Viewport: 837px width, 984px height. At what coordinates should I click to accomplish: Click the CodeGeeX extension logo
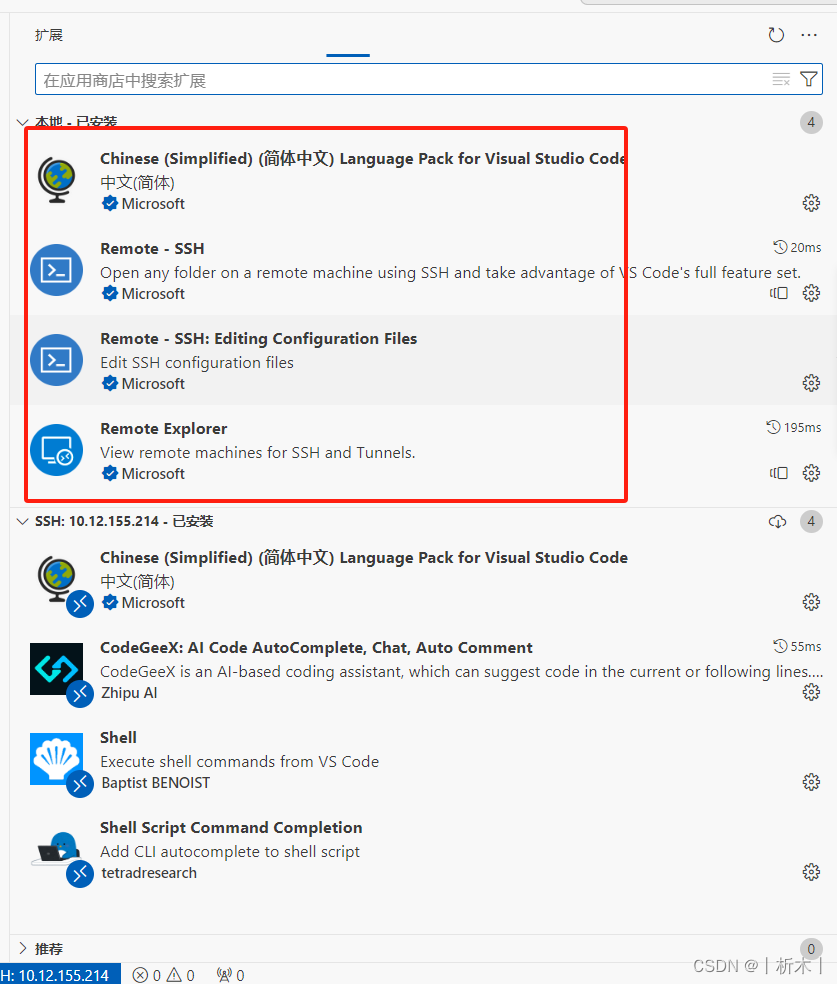coord(57,668)
